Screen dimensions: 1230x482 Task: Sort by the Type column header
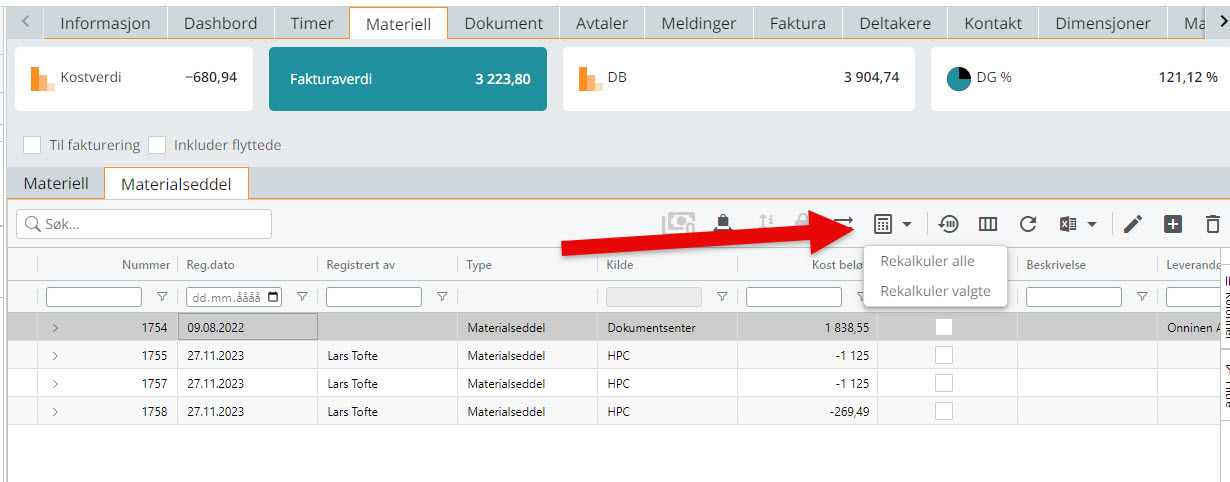(479, 265)
